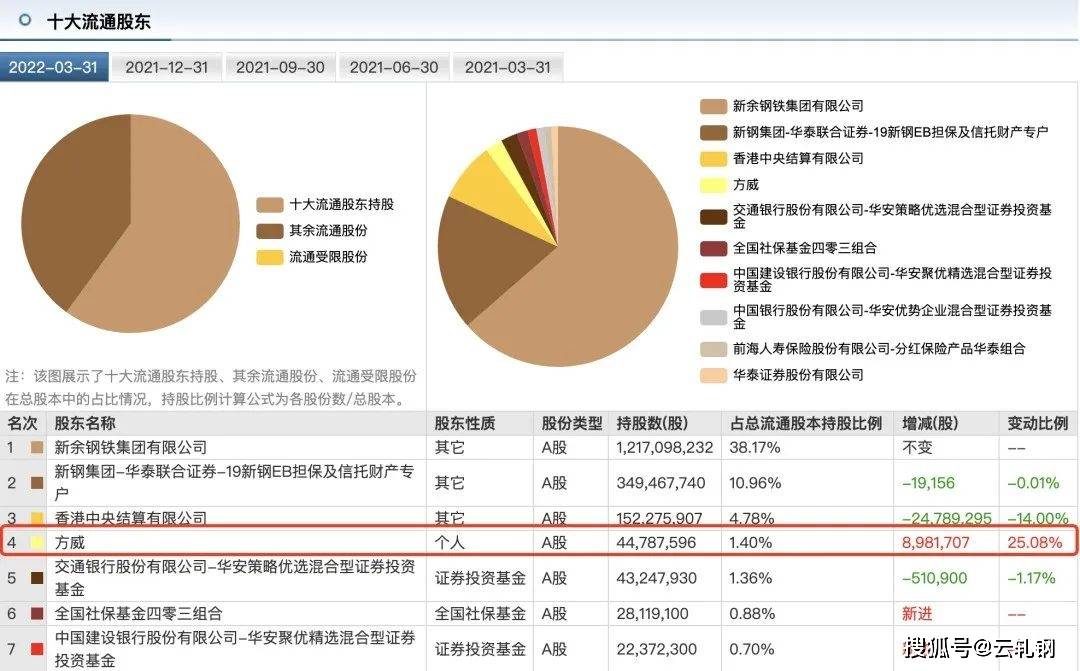Open the 2021-03-31 tab
This screenshot has height=671, width=1080.
[508, 67]
